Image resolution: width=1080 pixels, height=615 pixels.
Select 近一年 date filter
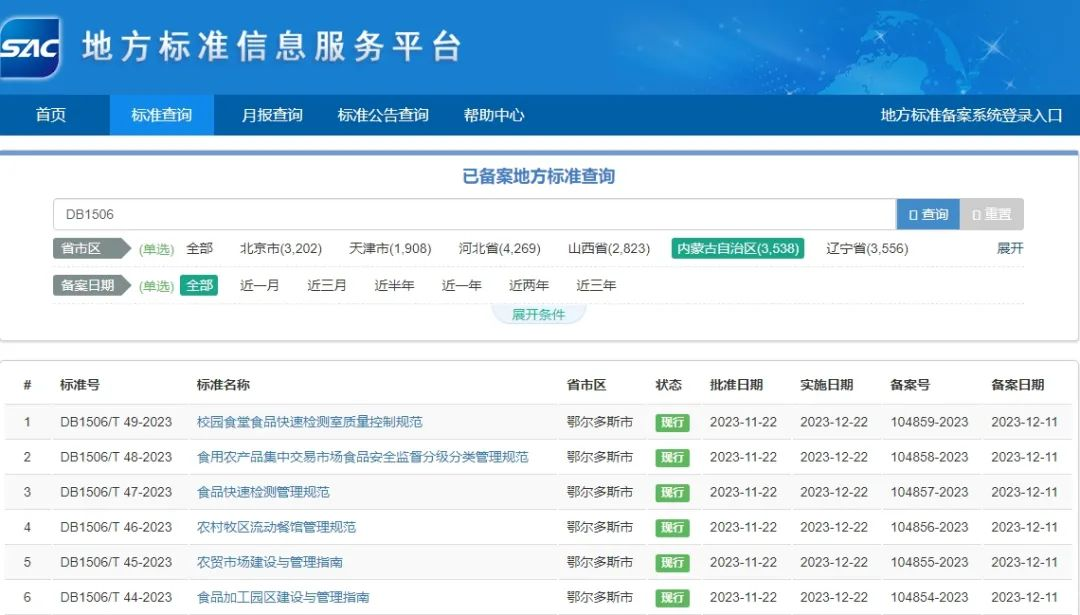click(461, 285)
